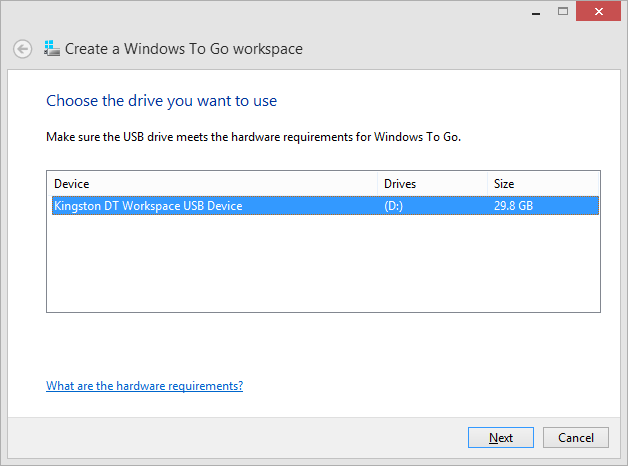
Task: Select Kingston DT Workspace USB Device
Action: [148, 206]
